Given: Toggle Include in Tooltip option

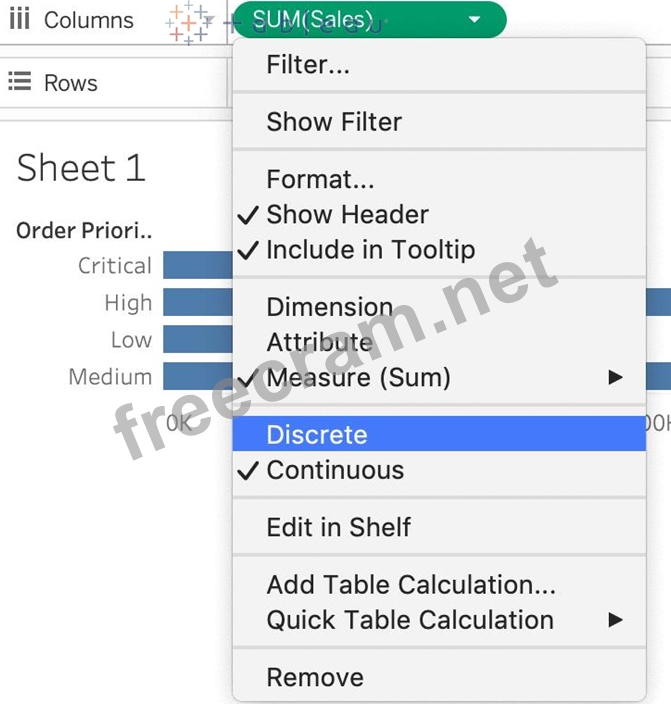Looking at the screenshot, I should [x=370, y=250].
